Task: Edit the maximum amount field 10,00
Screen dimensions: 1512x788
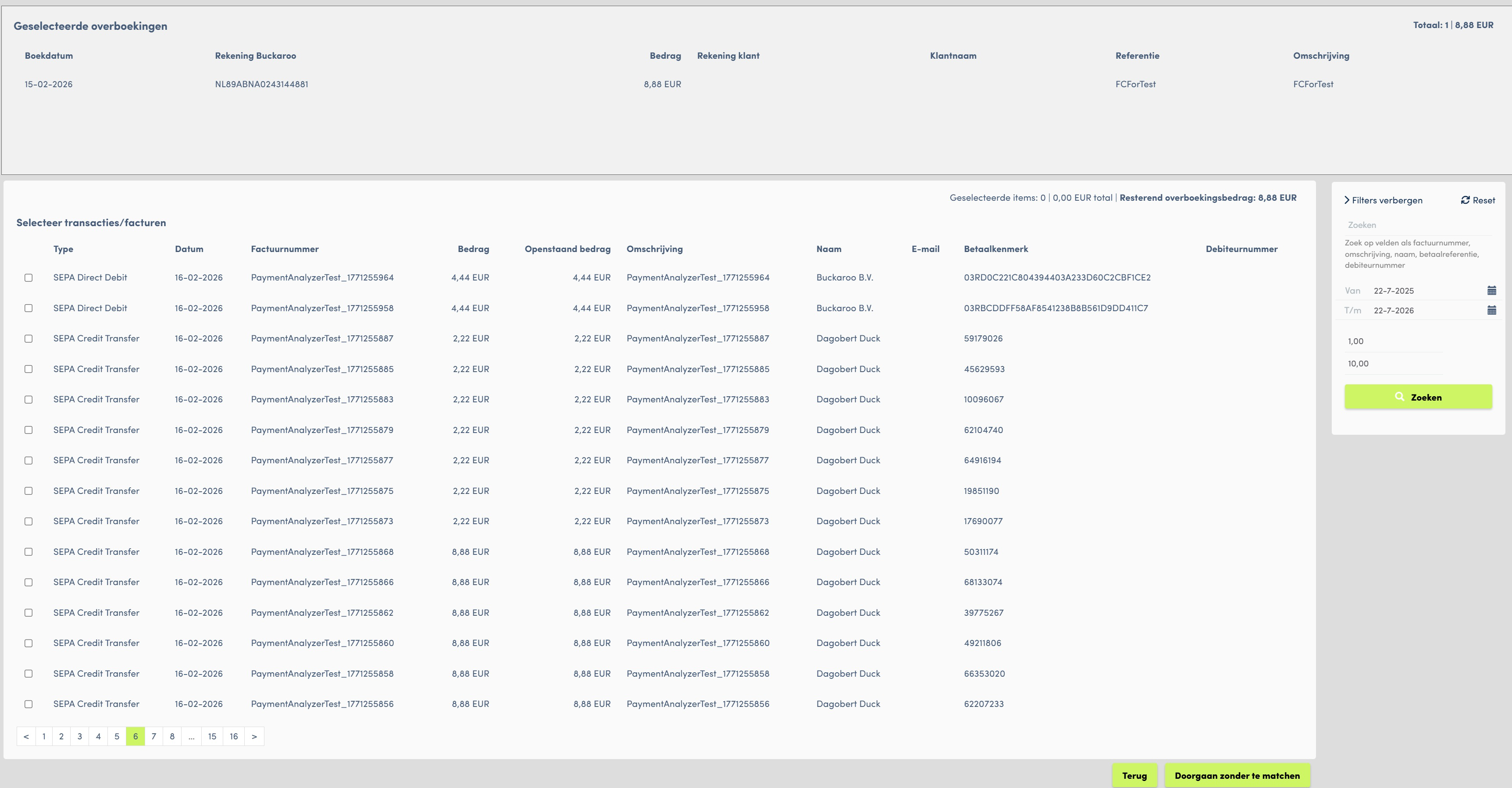Action: click(1394, 364)
